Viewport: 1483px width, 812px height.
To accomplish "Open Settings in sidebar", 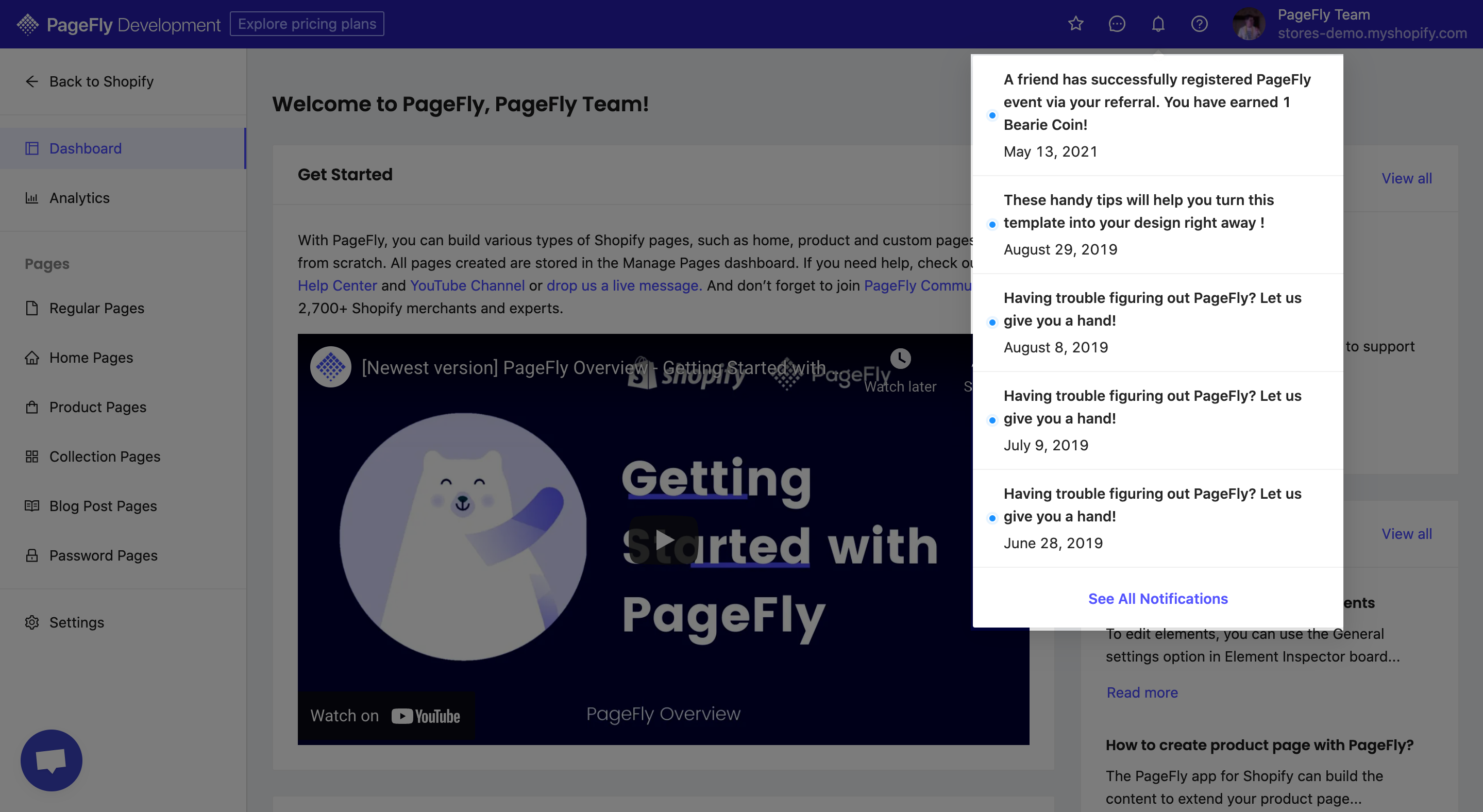I will [123, 622].
